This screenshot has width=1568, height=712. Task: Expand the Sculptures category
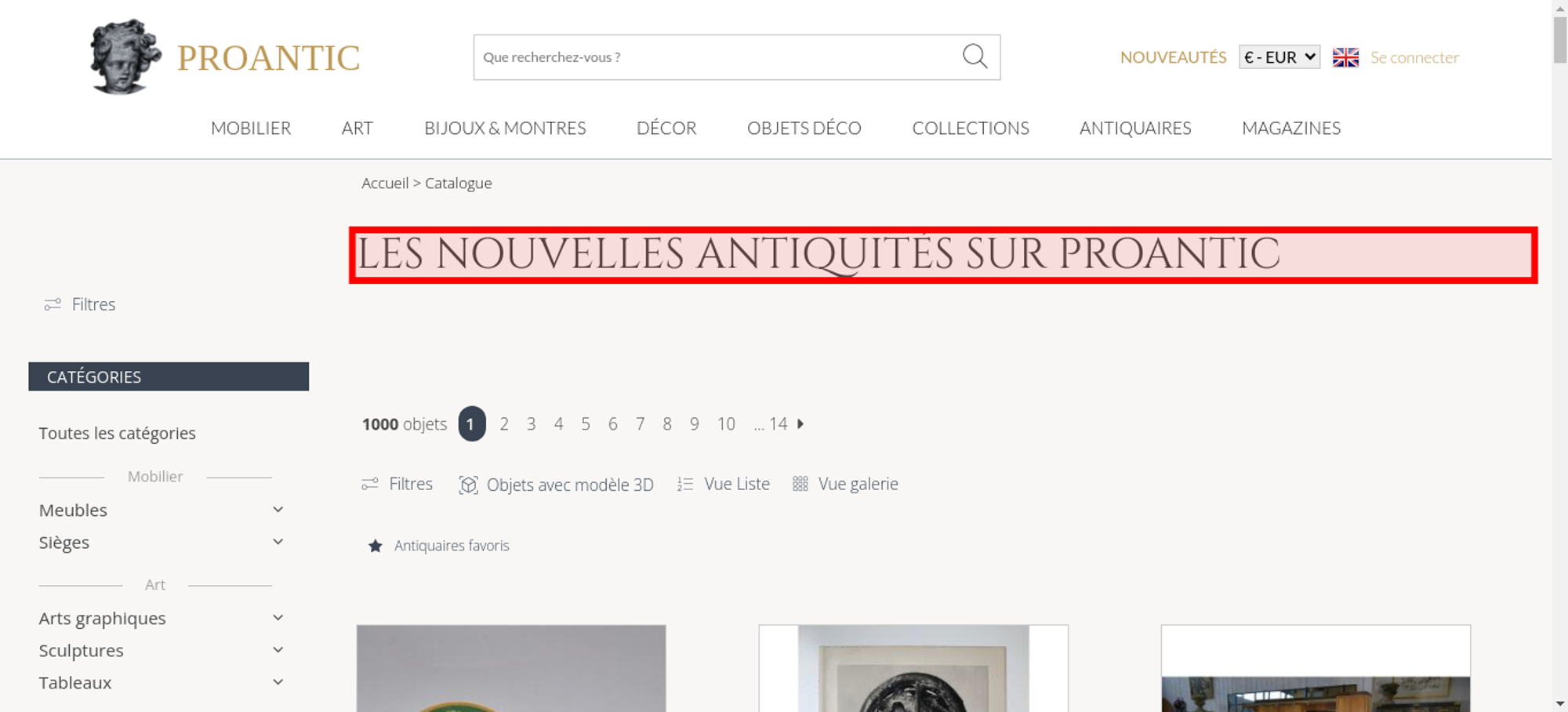click(x=278, y=650)
